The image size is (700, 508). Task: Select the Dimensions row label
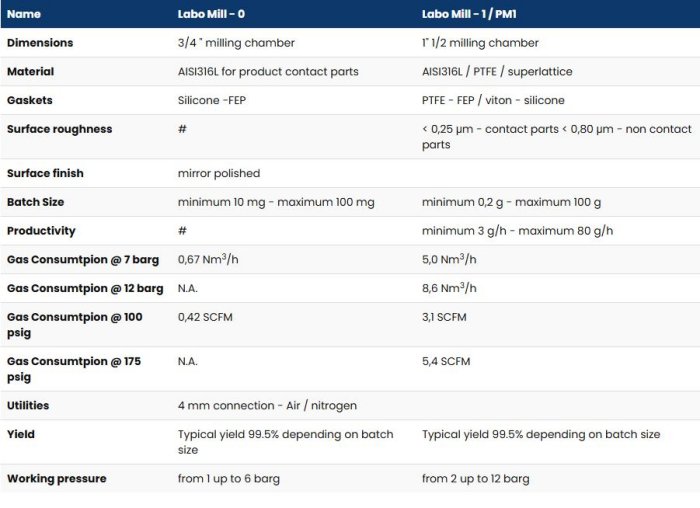tap(40, 43)
